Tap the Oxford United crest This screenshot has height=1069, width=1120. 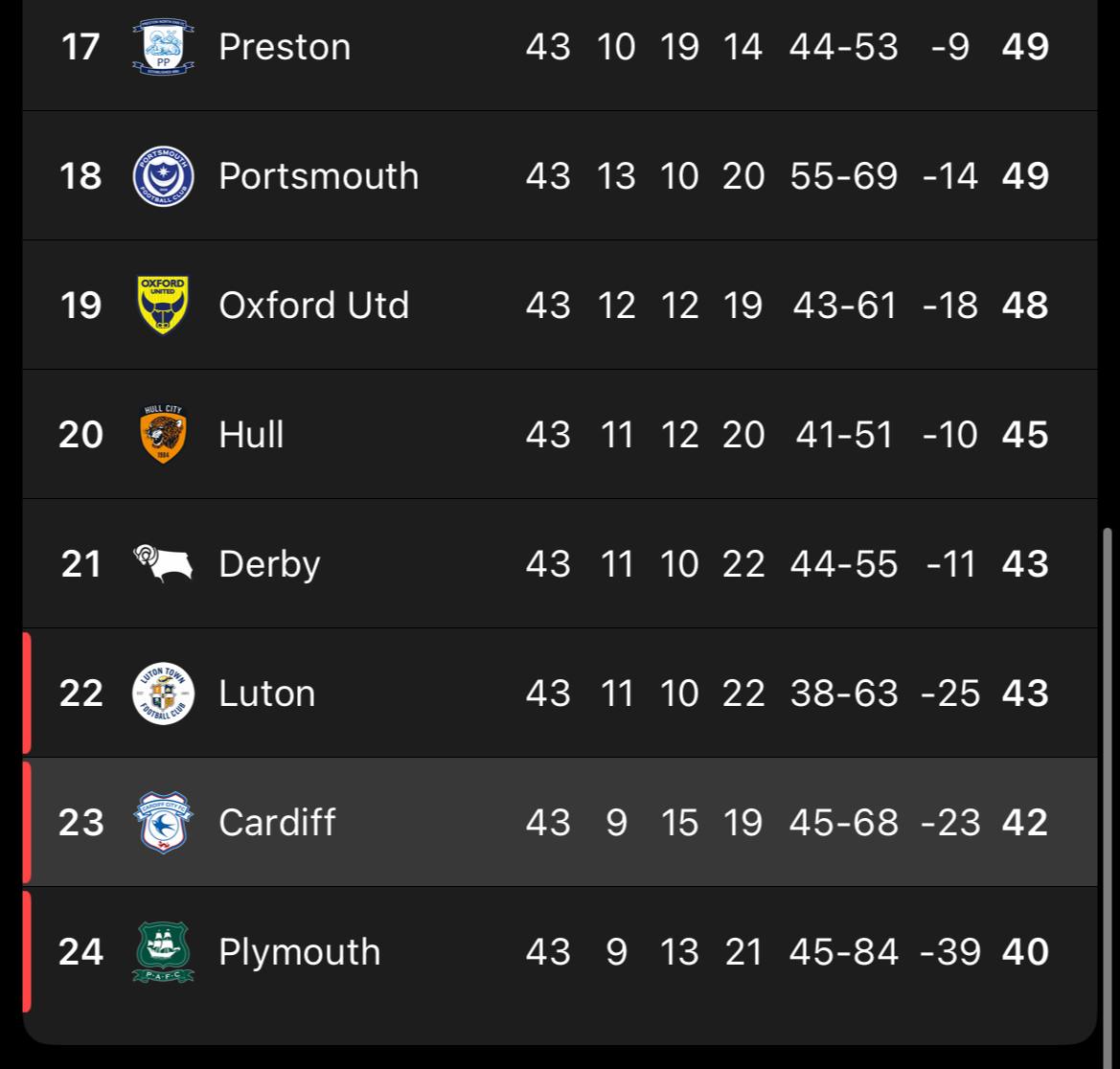tap(163, 305)
